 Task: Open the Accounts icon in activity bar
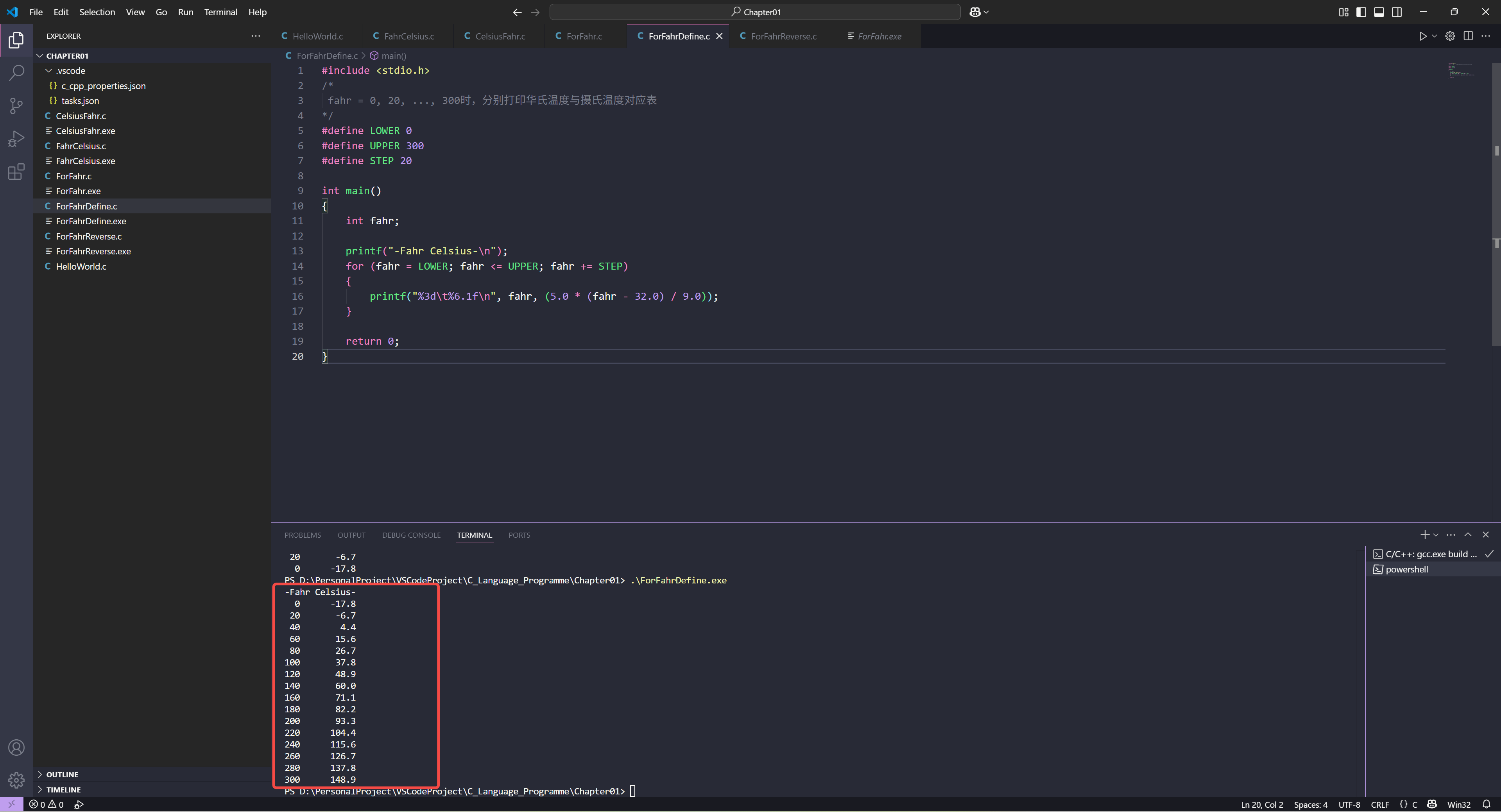click(x=16, y=748)
